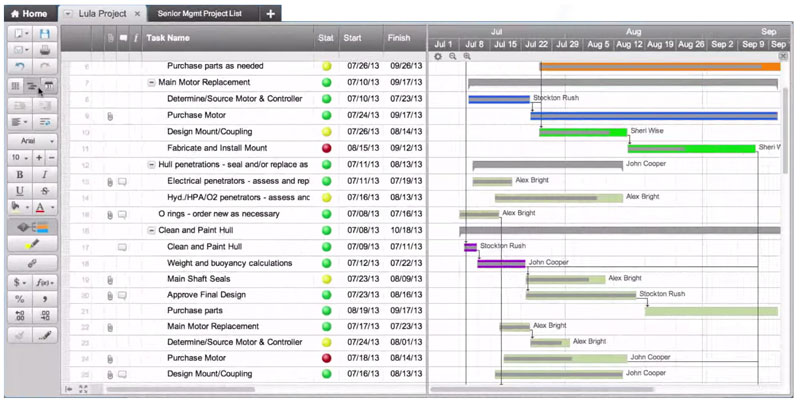The image size is (800, 404).
Task: Click the Save (floppy disk) icon
Action: (45, 34)
